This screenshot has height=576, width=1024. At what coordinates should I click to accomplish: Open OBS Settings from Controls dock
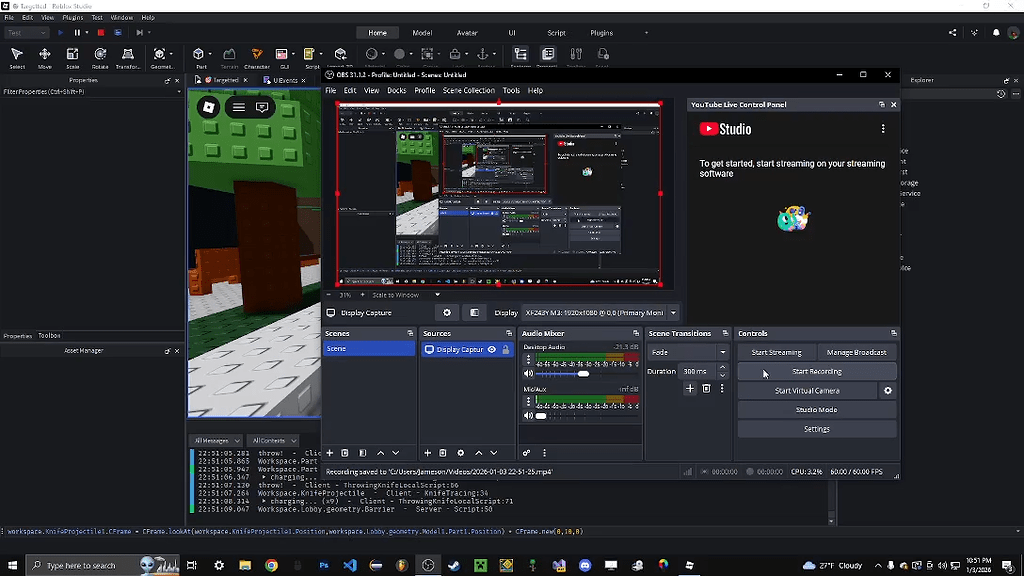pyautogui.click(x=816, y=429)
